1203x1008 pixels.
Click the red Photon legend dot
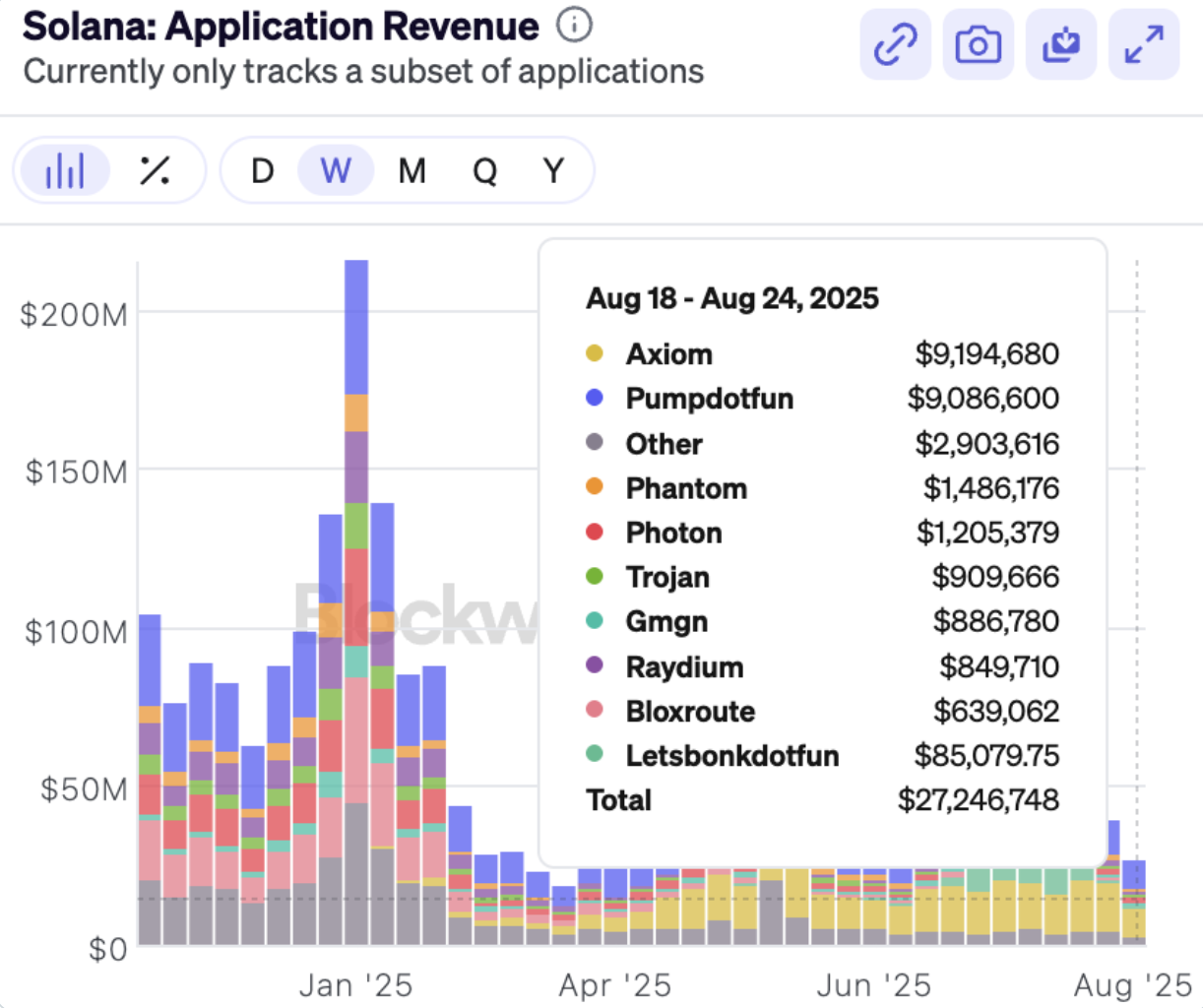tap(595, 532)
